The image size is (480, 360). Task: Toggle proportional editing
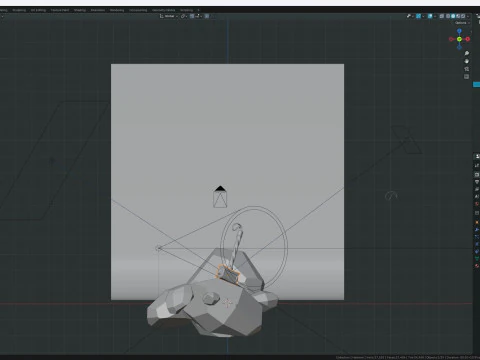[207, 16]
